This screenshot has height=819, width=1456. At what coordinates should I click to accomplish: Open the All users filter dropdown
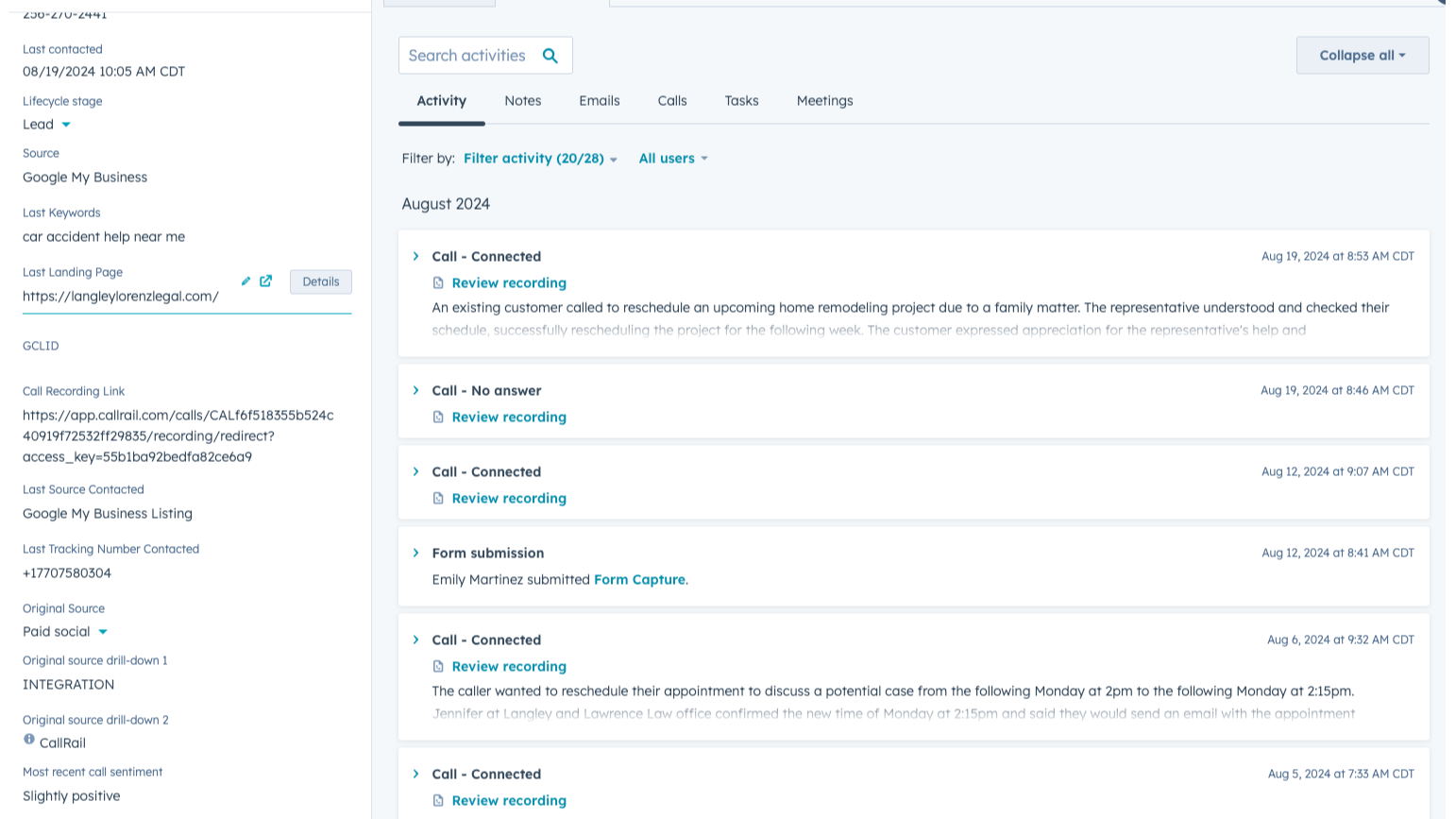[673, 159]
